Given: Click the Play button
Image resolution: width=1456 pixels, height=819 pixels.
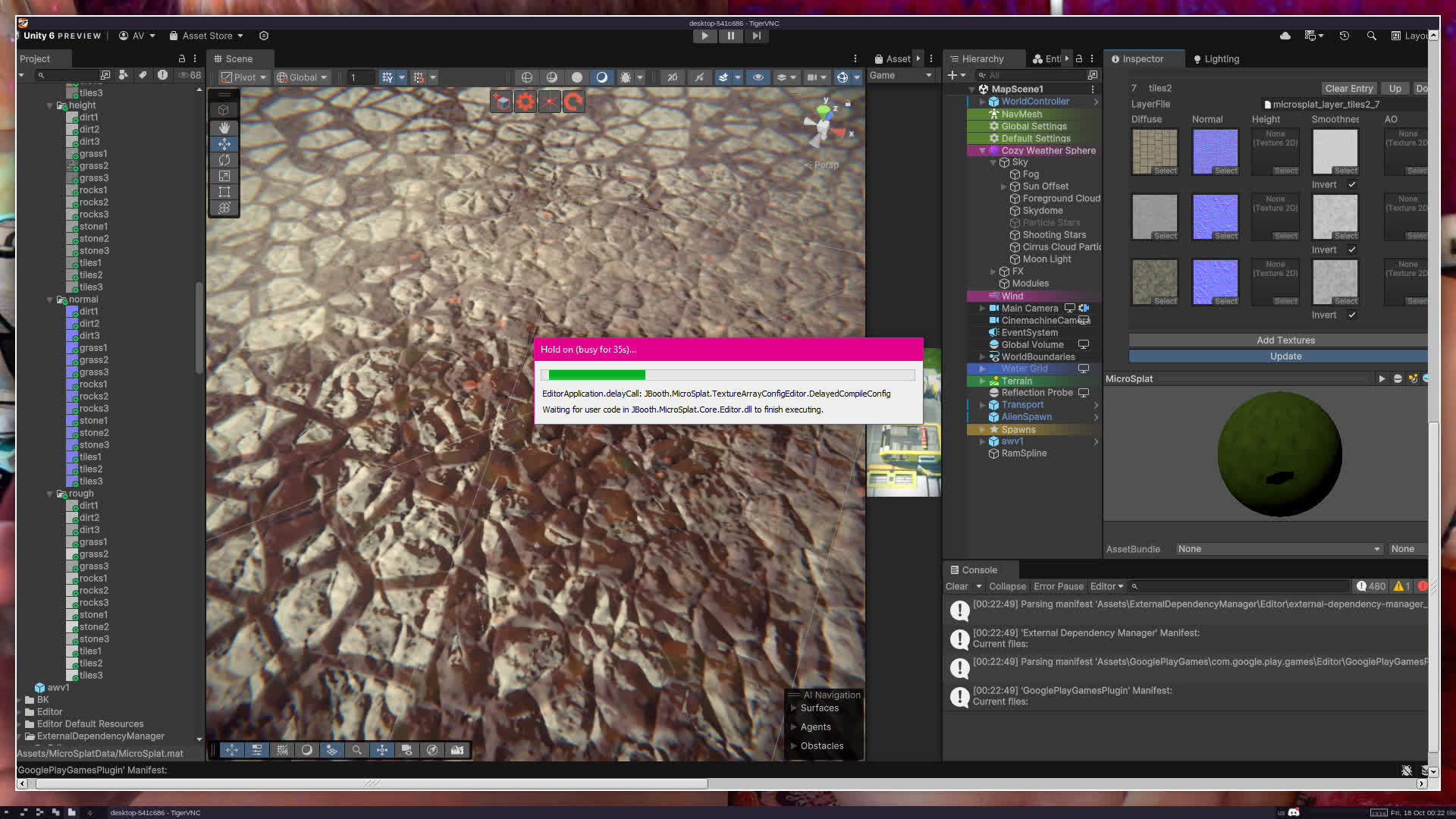Looking at the screenshot, I should point(704,36).
